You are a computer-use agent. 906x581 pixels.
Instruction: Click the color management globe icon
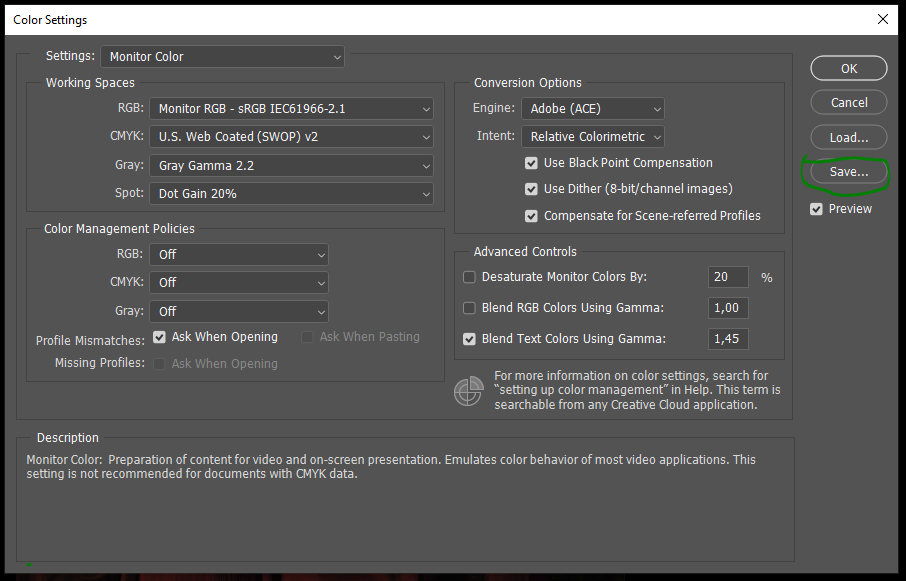[468, 391]
